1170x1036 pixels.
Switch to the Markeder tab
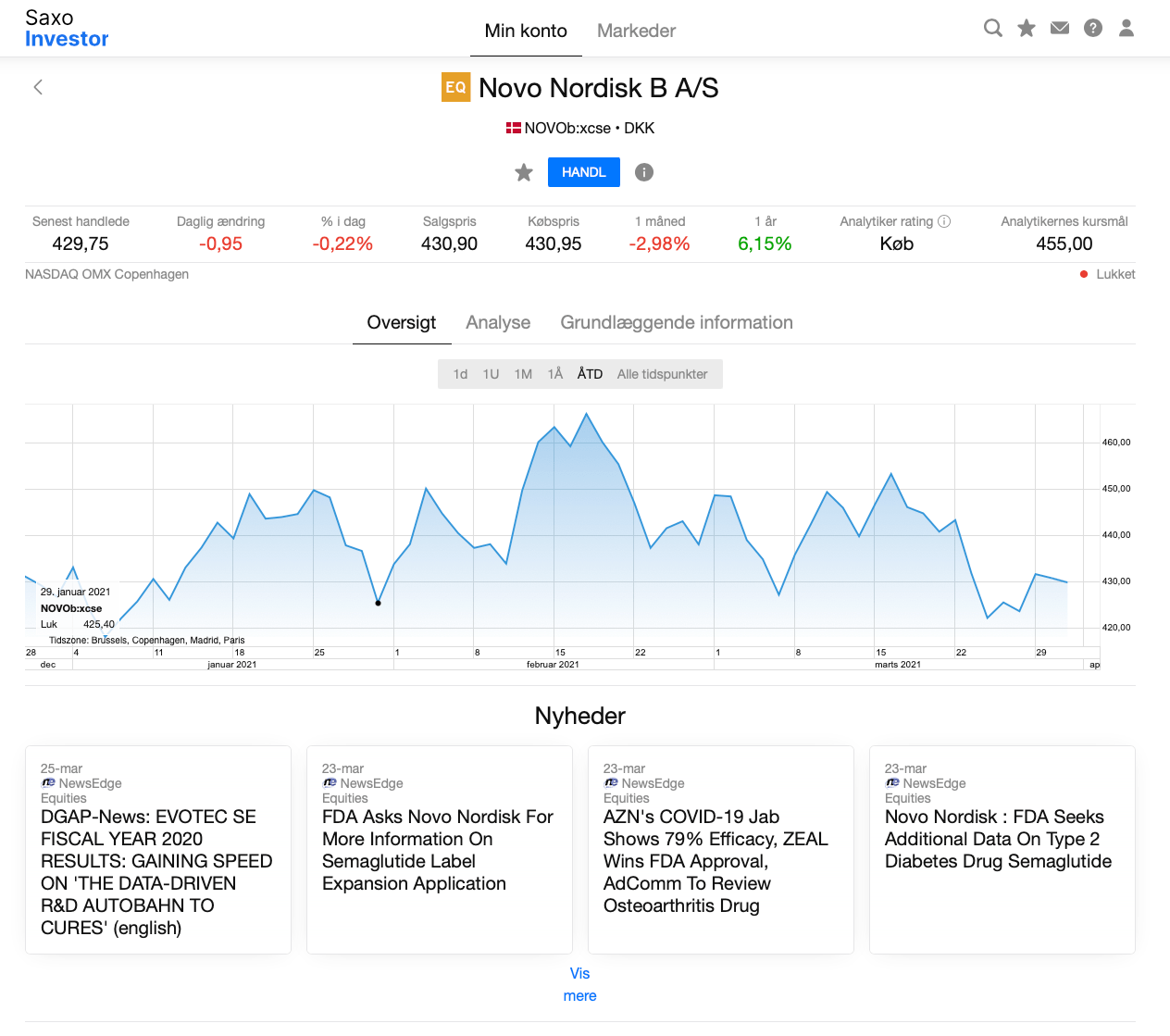tap(636, 31)
